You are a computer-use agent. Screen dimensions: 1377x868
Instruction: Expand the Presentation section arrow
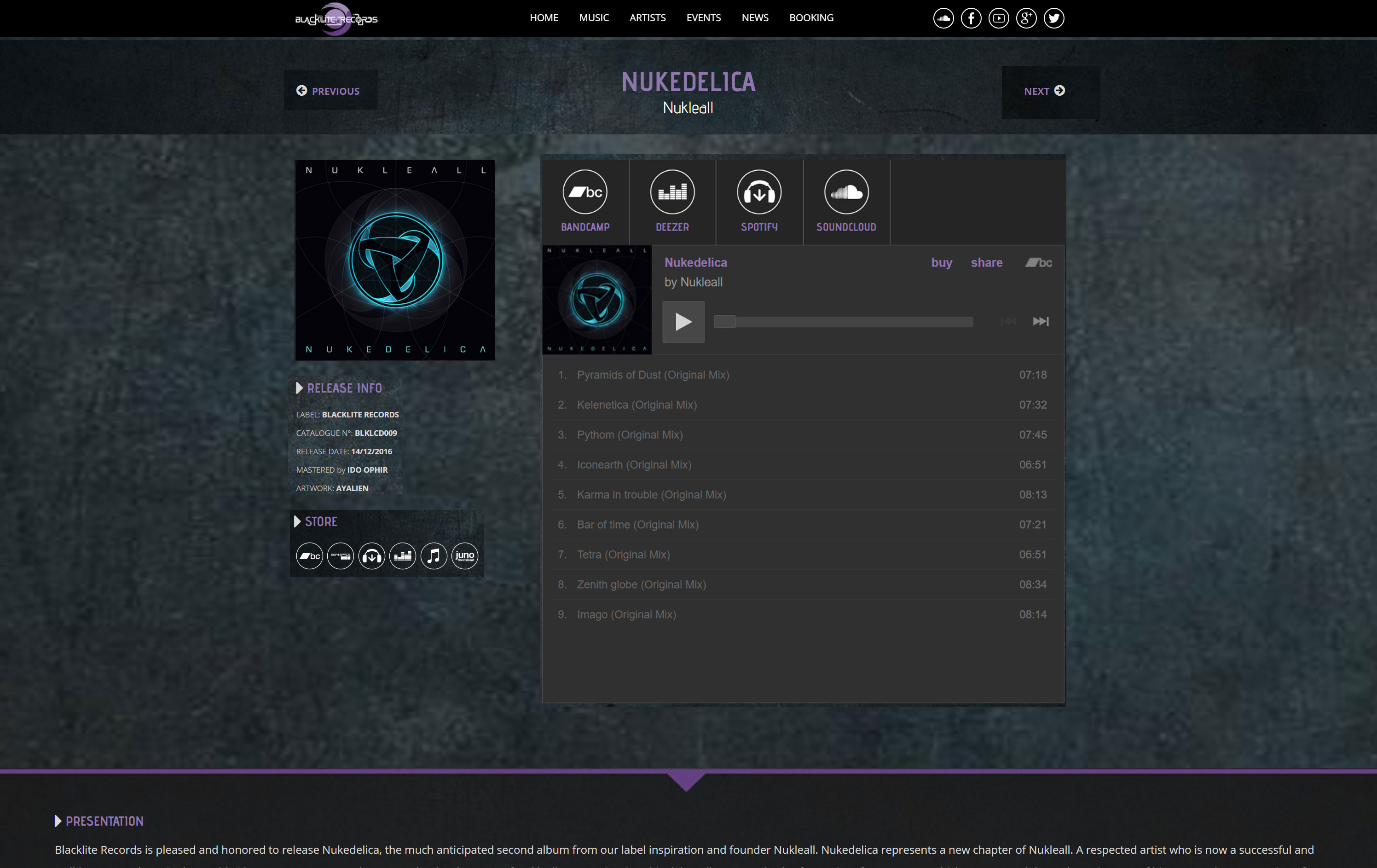58,821
